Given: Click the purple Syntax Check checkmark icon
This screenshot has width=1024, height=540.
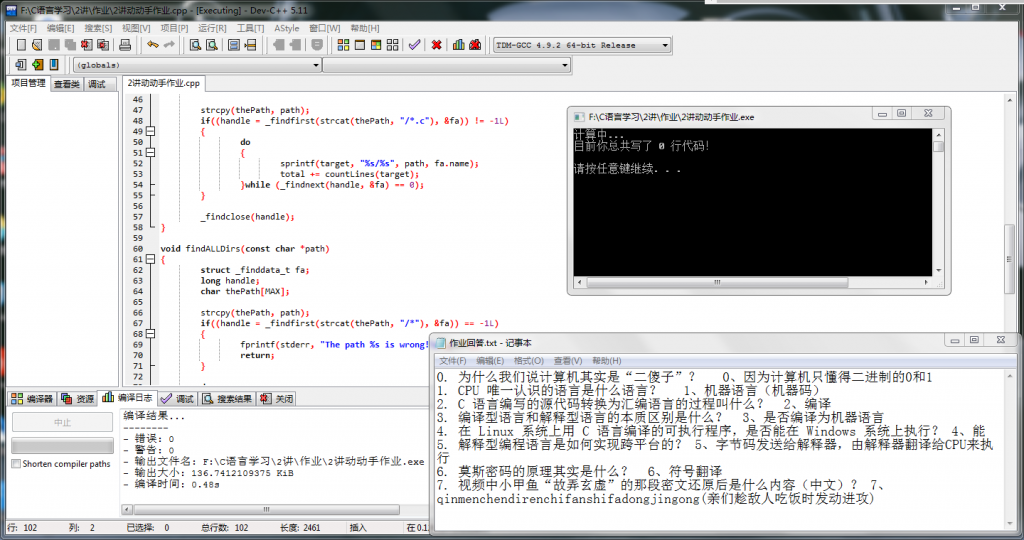Looking at the screenshot, I should tap(414, 45).
